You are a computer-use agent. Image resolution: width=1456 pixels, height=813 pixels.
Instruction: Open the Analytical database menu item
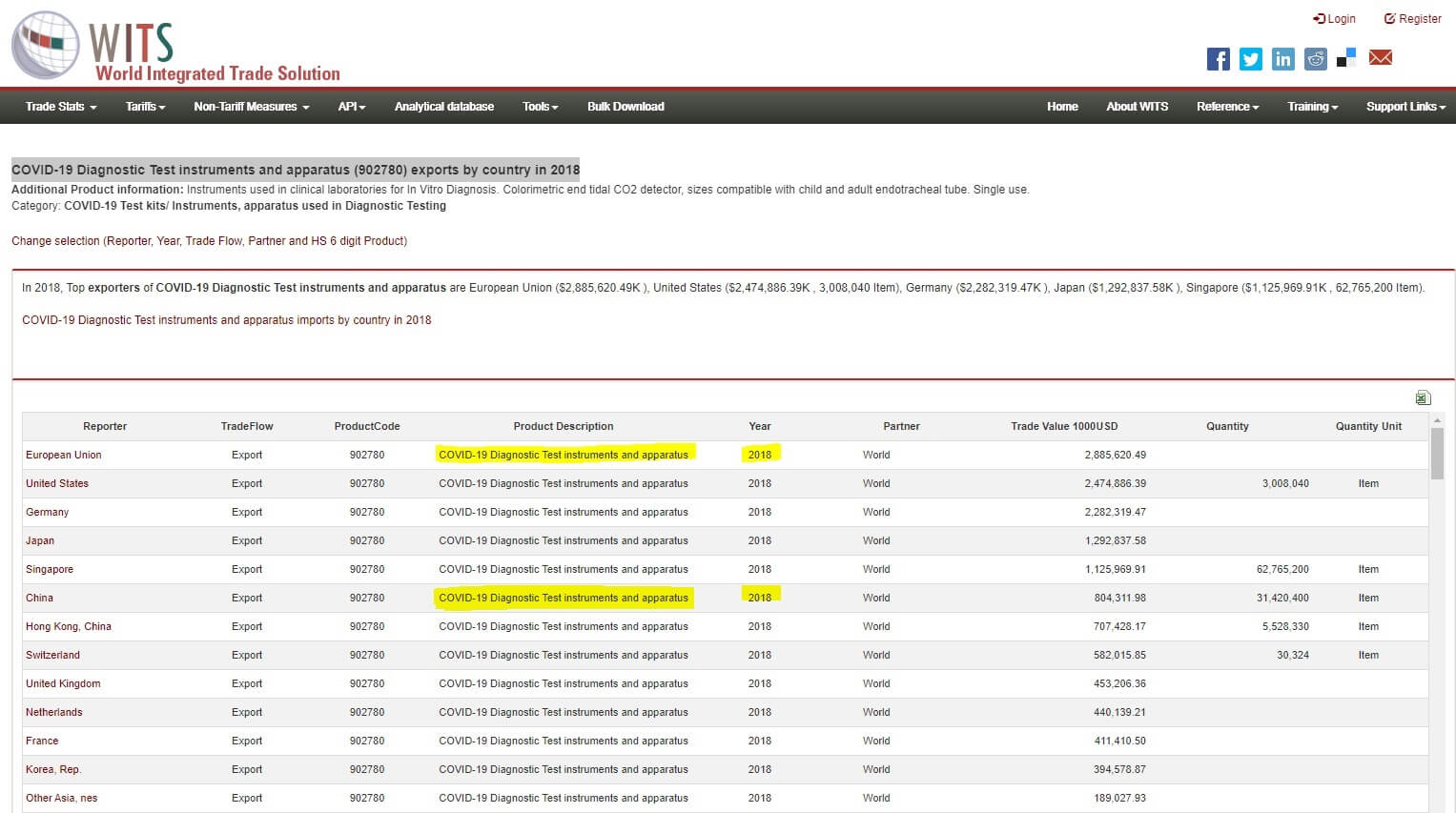coord(443,107)
